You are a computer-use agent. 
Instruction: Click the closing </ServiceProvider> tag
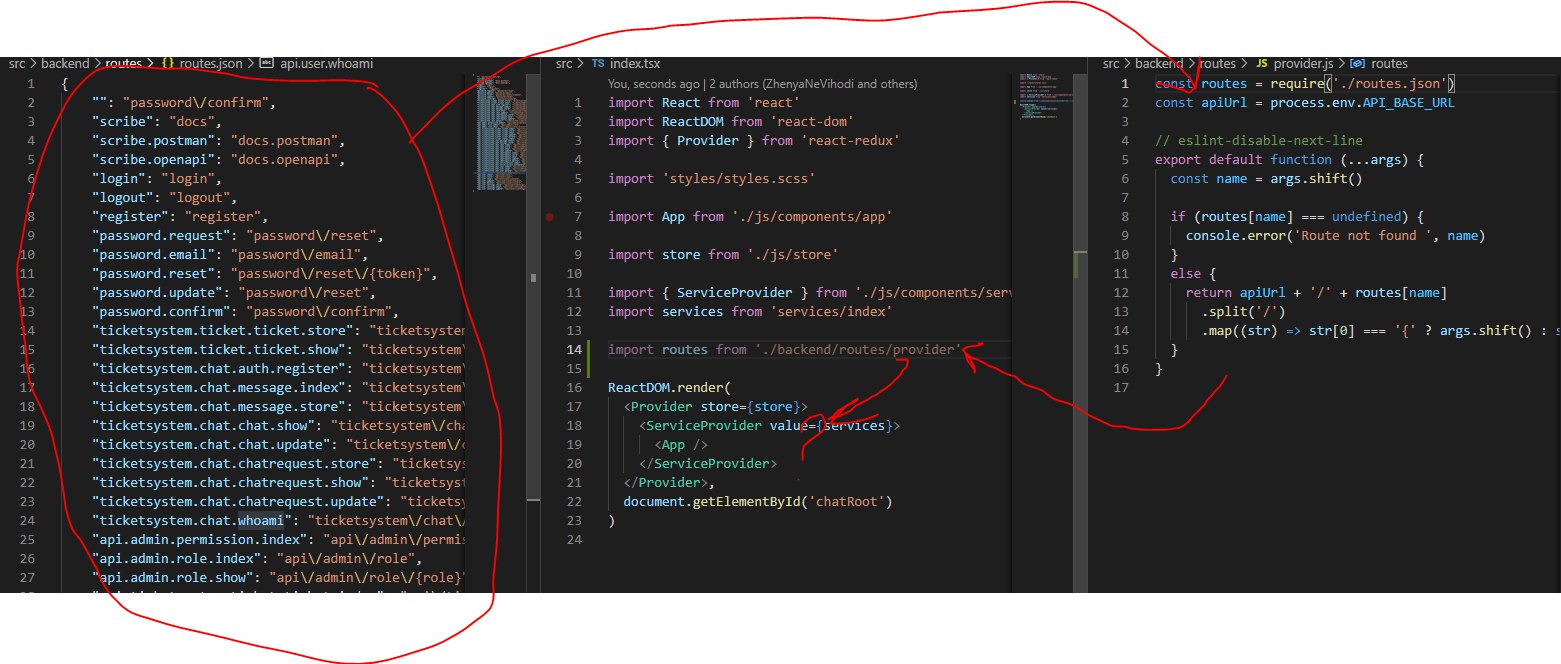pos(708,464)
